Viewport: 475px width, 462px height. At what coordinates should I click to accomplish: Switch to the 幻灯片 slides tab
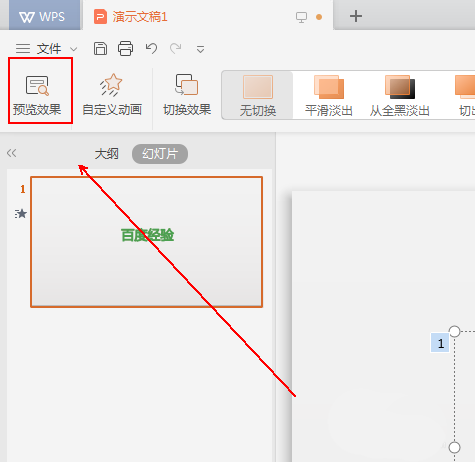tap(160, 154)
